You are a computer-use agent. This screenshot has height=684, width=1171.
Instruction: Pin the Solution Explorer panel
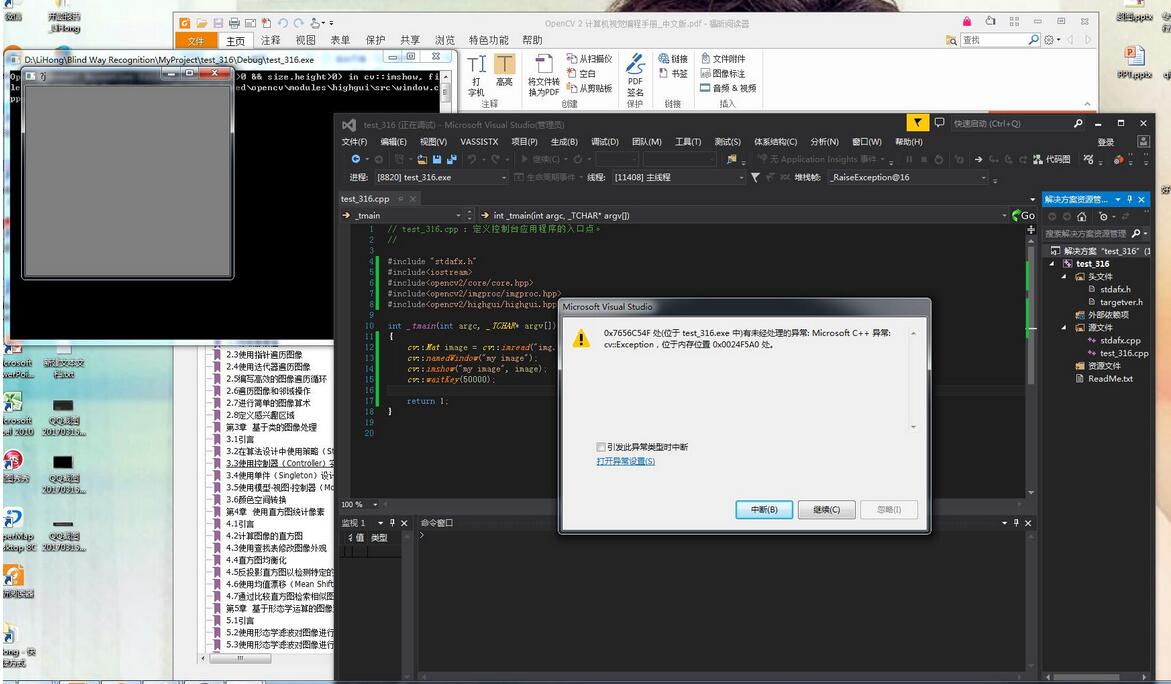click(1130, 199)
